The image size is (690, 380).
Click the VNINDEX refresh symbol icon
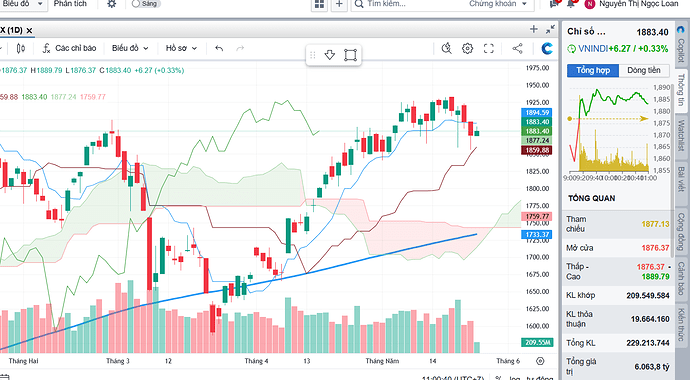[572, 49]
